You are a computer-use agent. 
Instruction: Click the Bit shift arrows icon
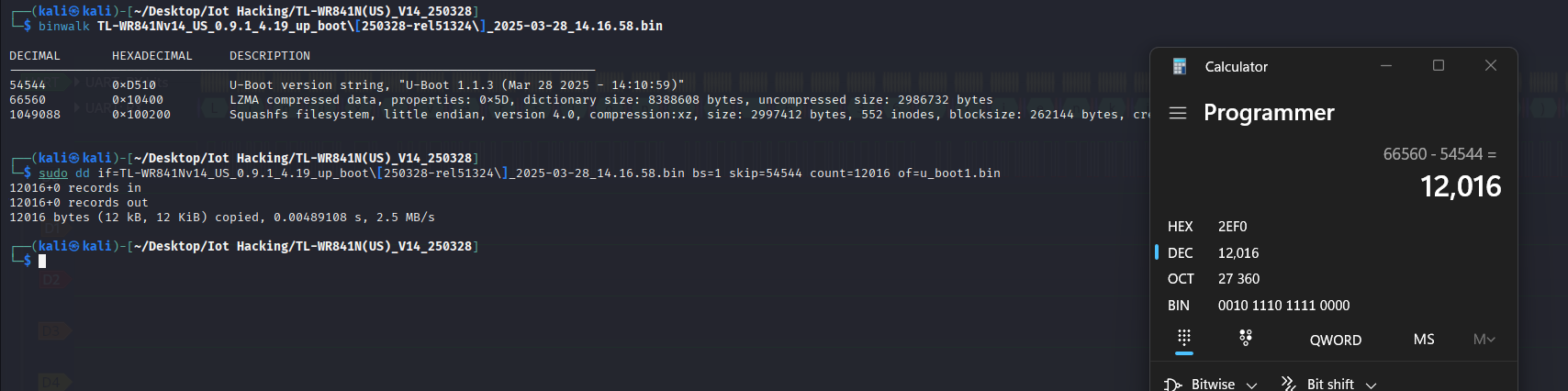click(x=1288, y=384)
